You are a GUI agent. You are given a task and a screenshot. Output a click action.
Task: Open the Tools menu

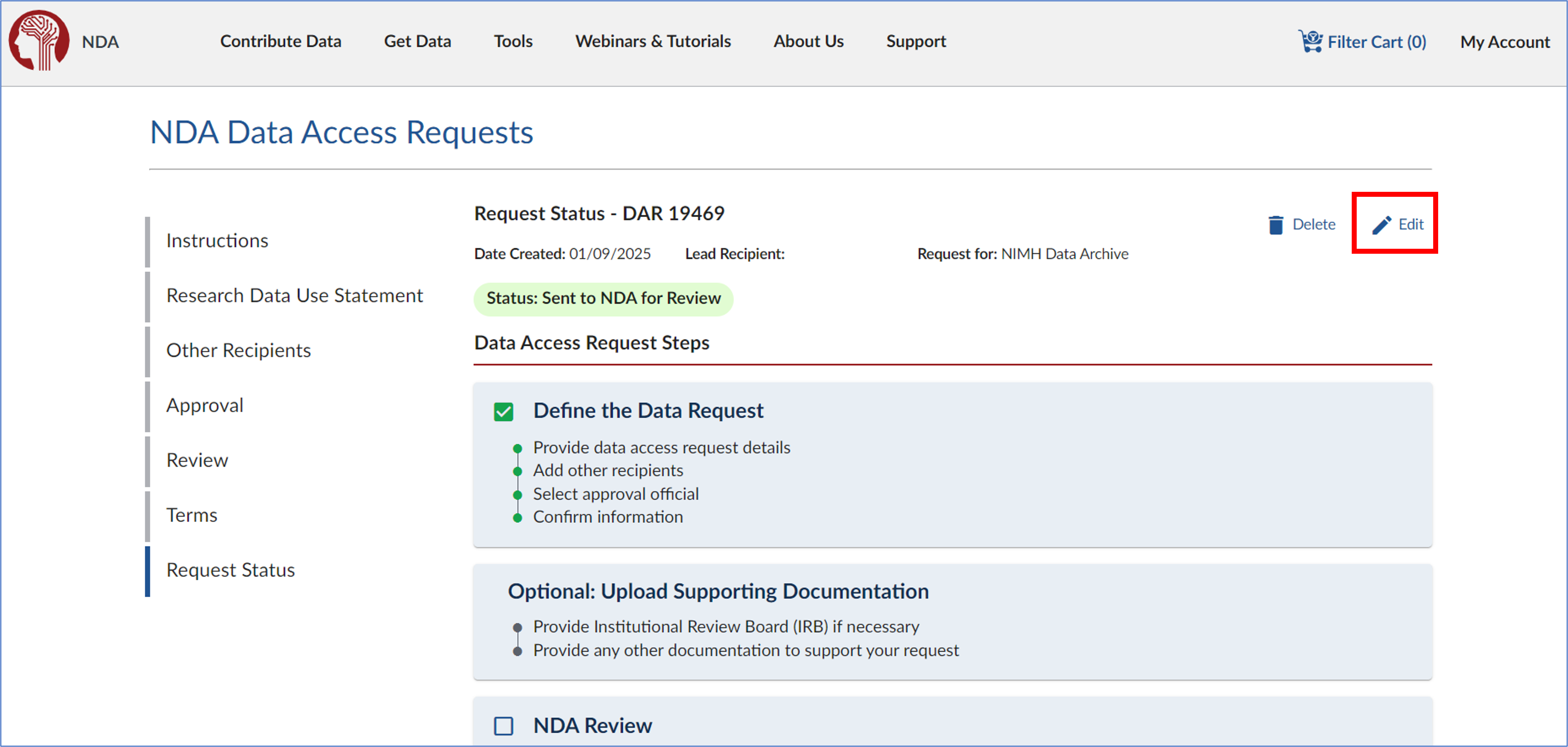tap(513, 41)
